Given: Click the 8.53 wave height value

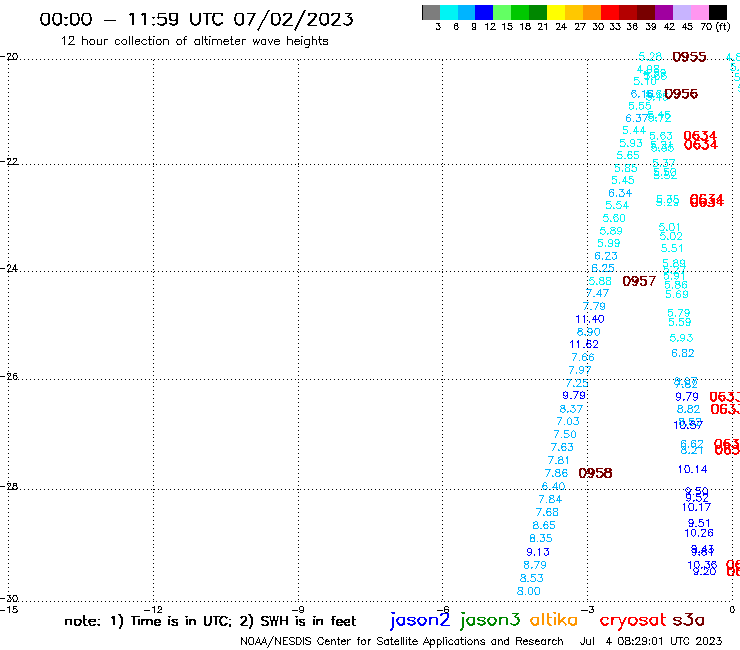Looking at the screenshot, I should pos(532,578).
